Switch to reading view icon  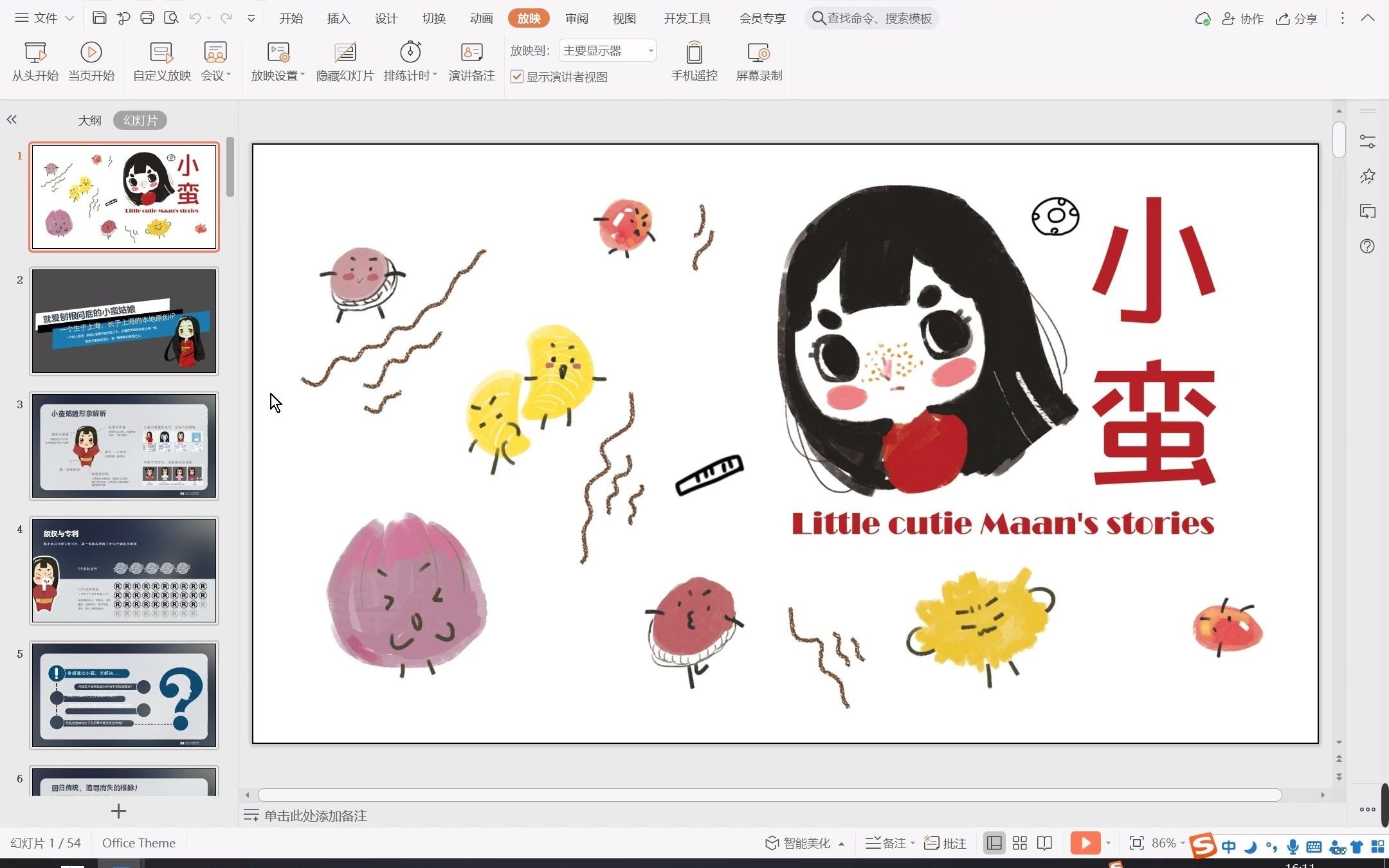coord(1044,843)
